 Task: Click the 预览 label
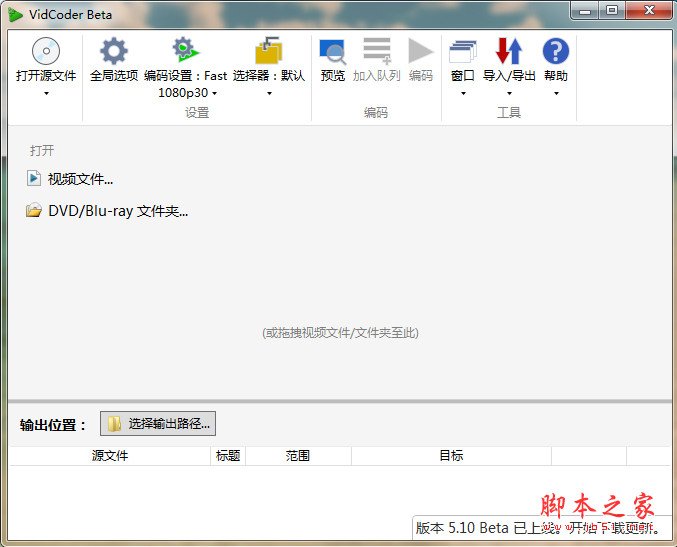(x=333, y=76)
